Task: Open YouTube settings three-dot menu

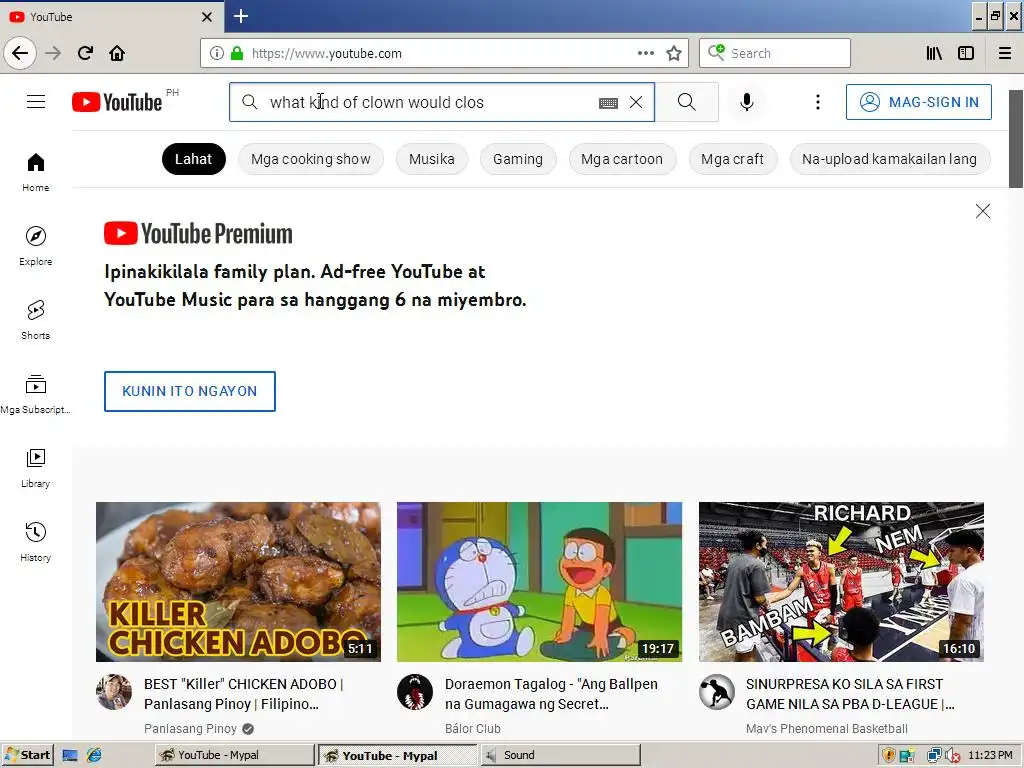Action: [x=818, y=102]
